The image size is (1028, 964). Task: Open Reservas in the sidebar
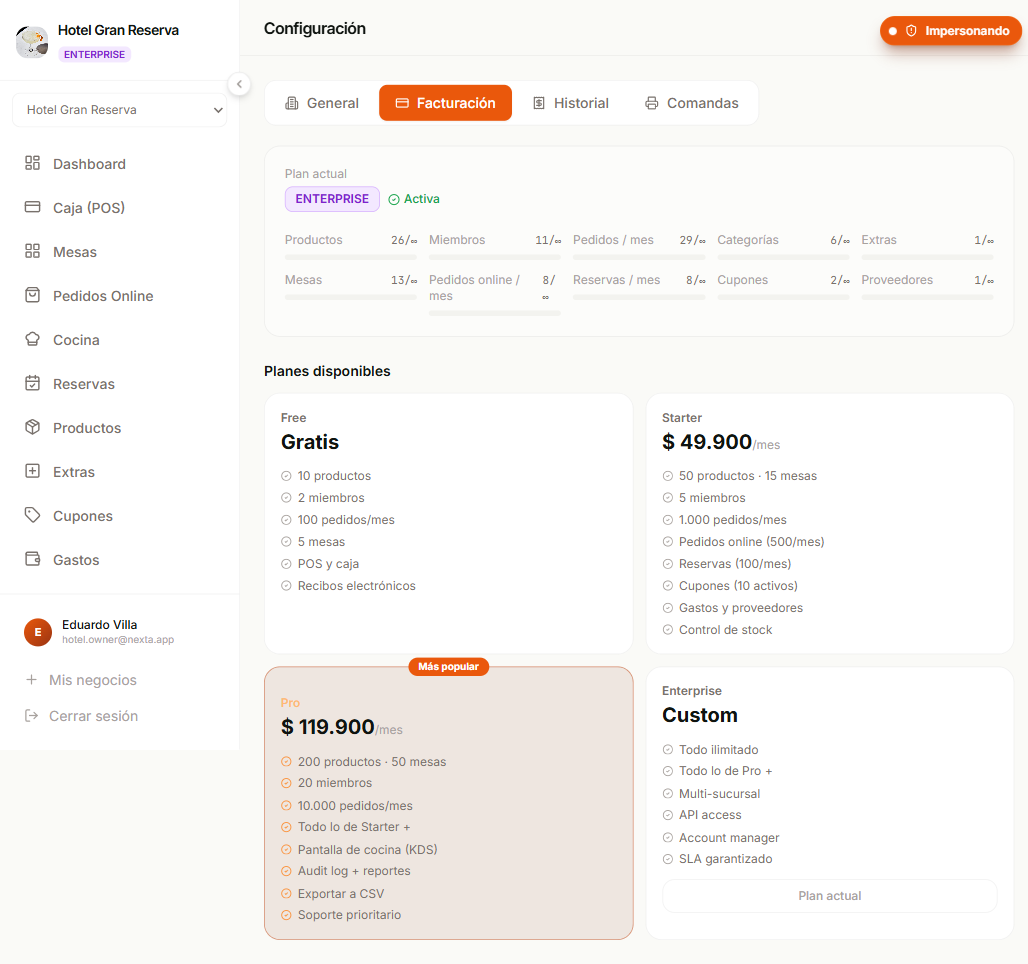point(120,384)
